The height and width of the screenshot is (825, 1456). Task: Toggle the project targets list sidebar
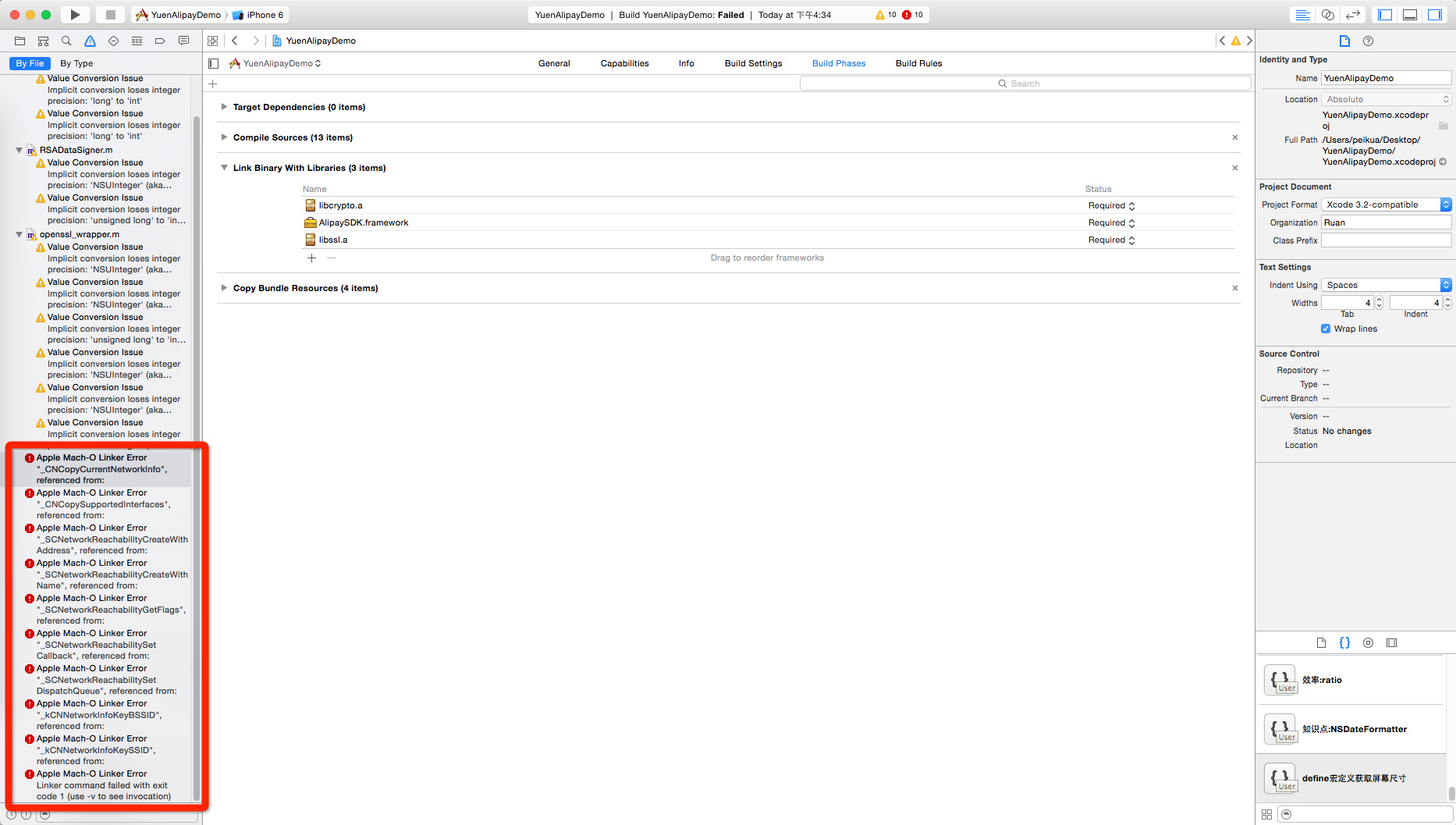click(213, 63)
